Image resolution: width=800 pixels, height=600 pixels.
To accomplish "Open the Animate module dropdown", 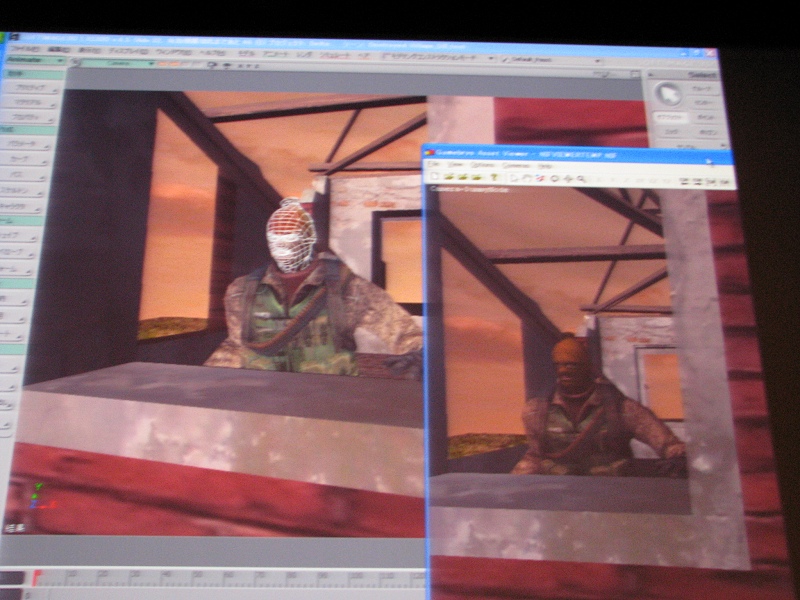I will 34,60.
